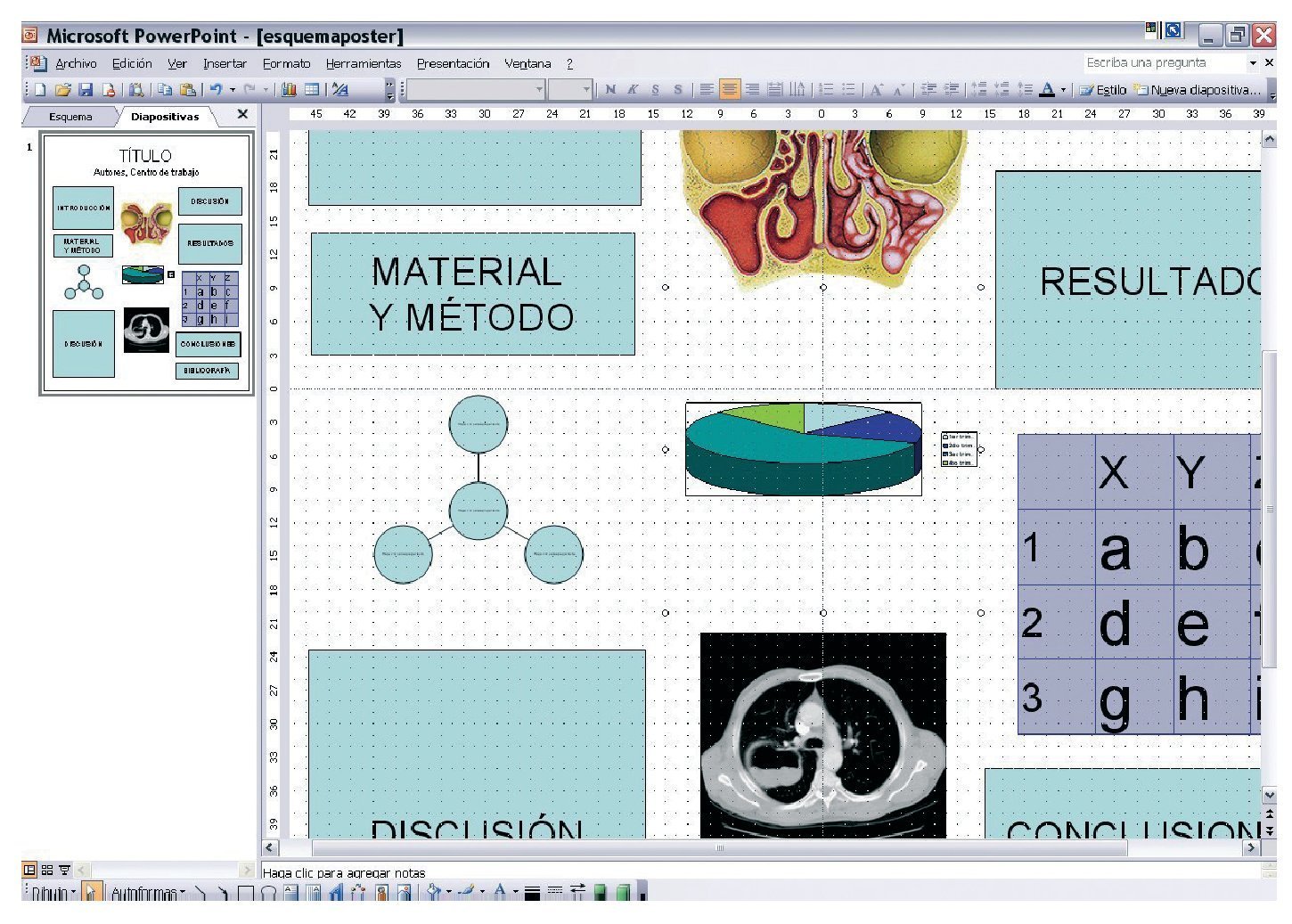The height and width of the screenshot is (924, 1292).
Task: Click the Save icon in the toolbar
Action: click(86, 90)
